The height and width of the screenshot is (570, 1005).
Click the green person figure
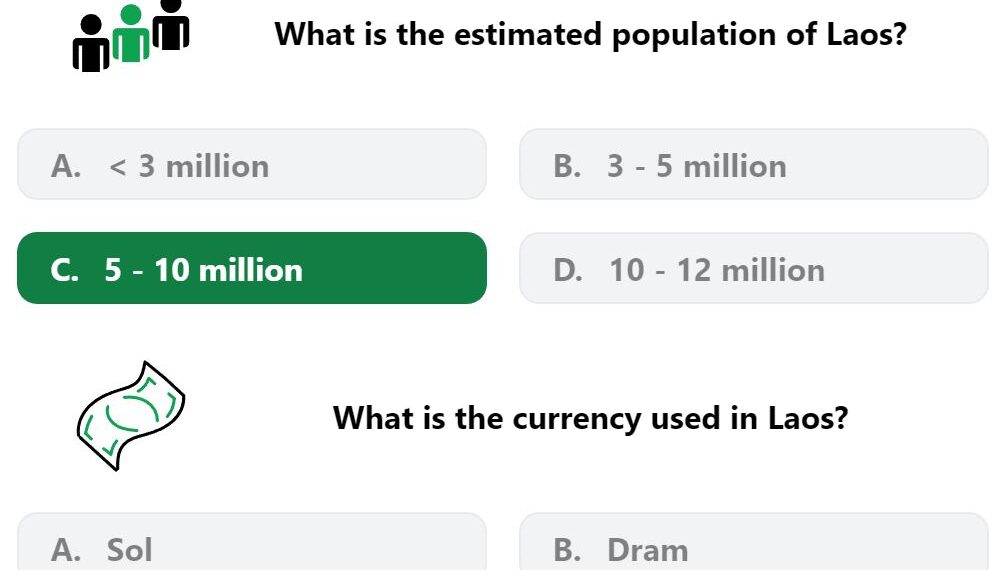pos(131,33)
